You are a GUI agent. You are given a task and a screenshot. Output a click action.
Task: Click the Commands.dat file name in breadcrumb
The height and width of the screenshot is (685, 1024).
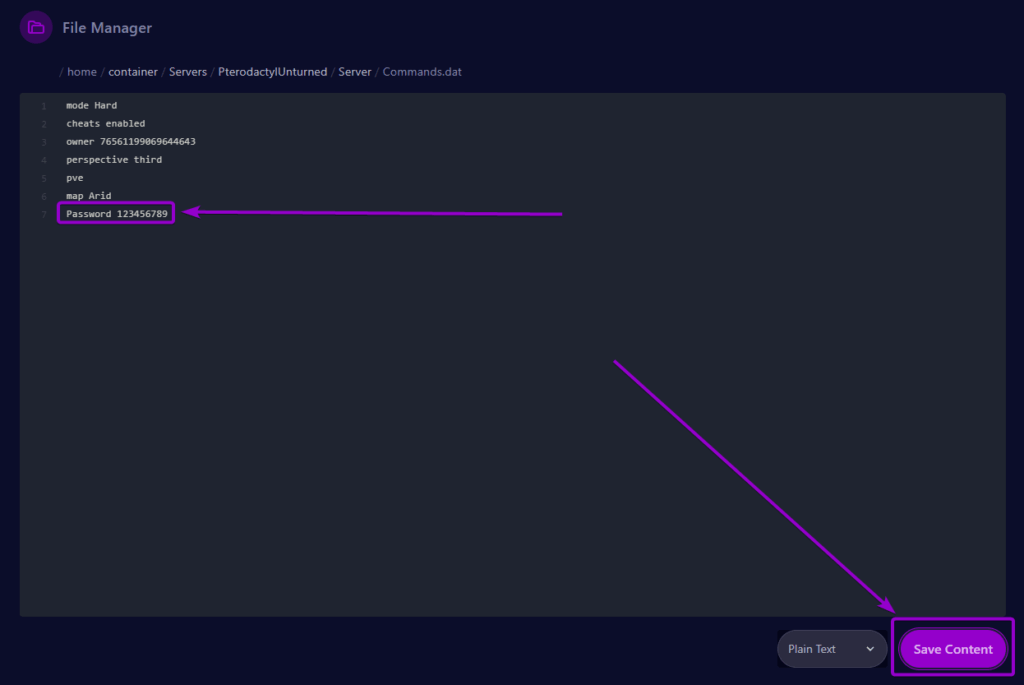click(422, 72)
